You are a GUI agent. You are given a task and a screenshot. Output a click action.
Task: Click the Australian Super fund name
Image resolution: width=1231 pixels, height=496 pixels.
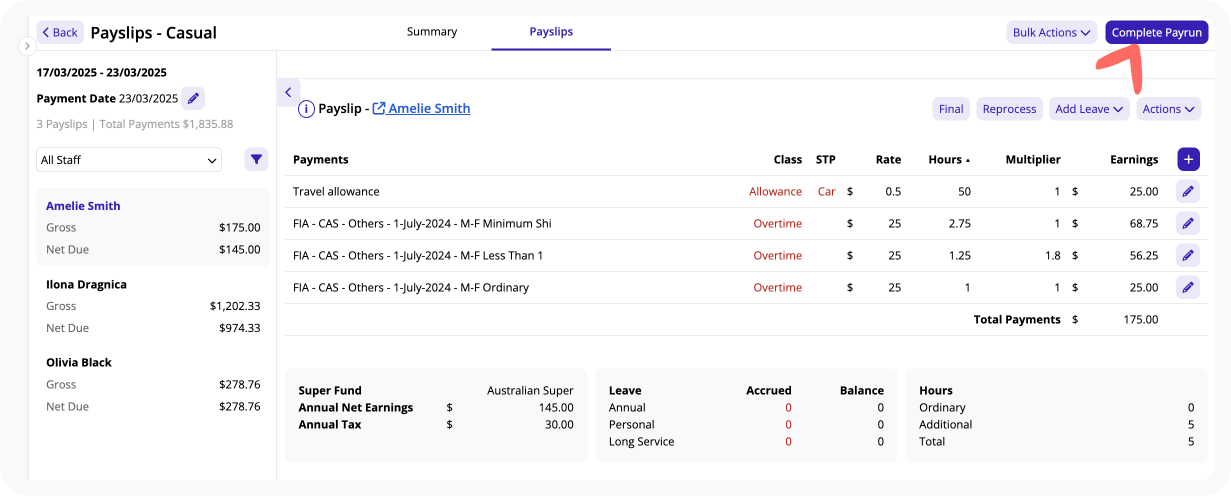pyautogui.click(x=530, y=390)
